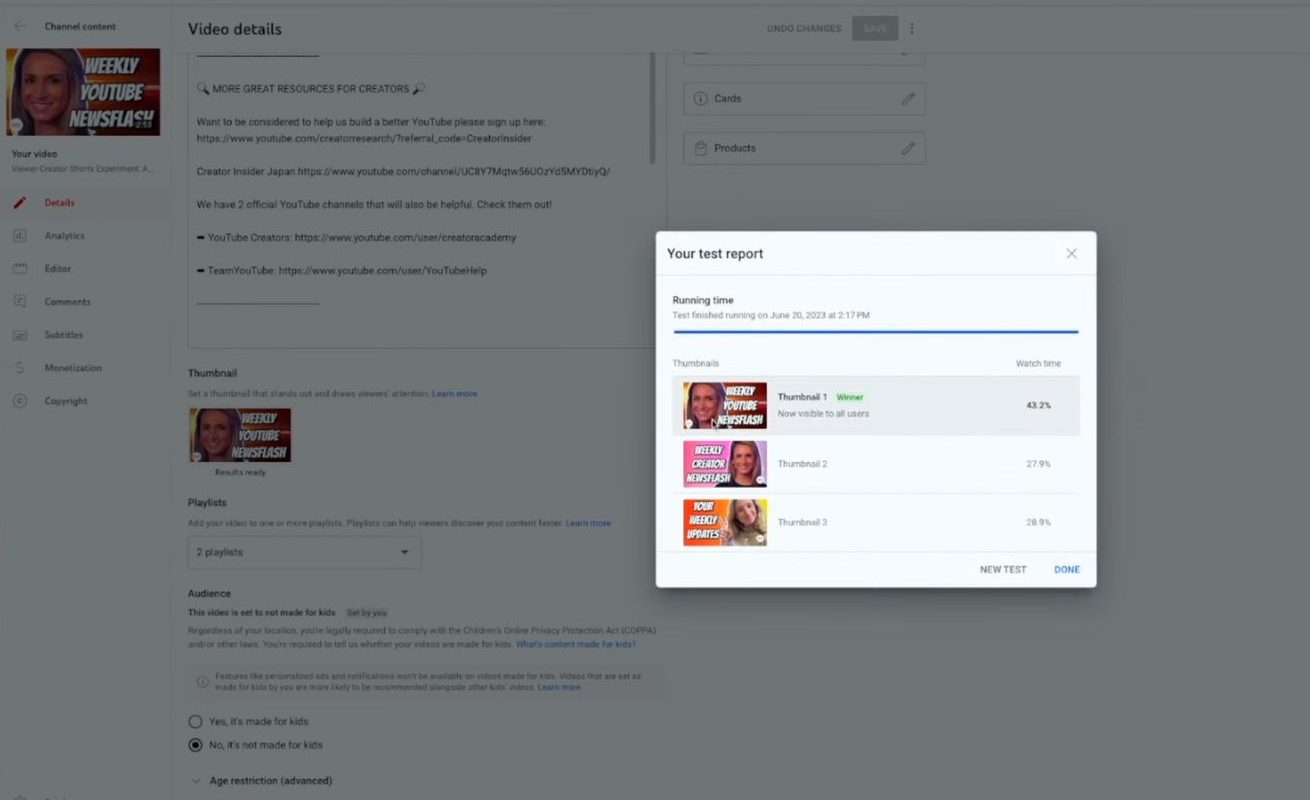1310x800 pixels.
Task: Open the Copyright icon in sidebar
Action: [x=20, y=401]
